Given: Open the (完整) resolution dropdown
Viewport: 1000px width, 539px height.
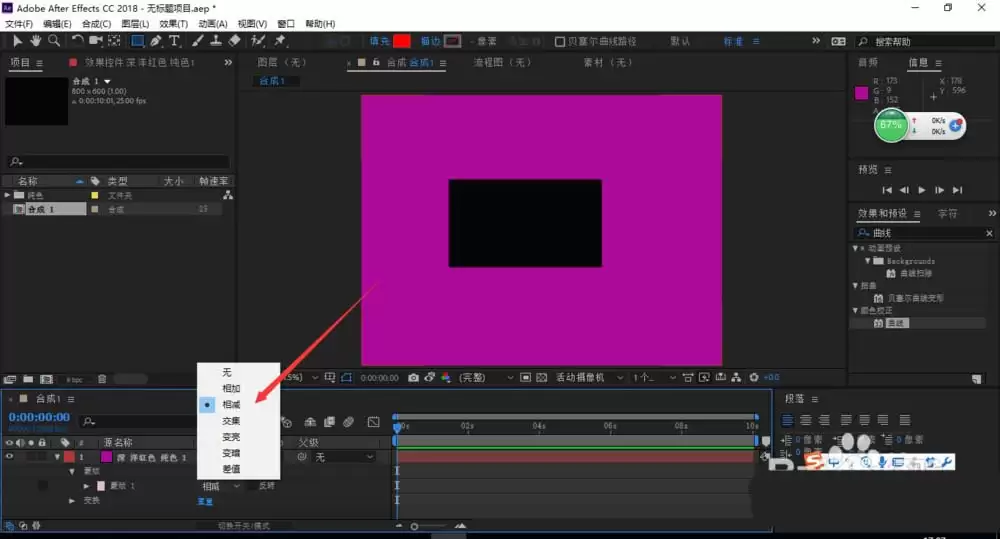Looking at the screenshot, I should (485, 378).
